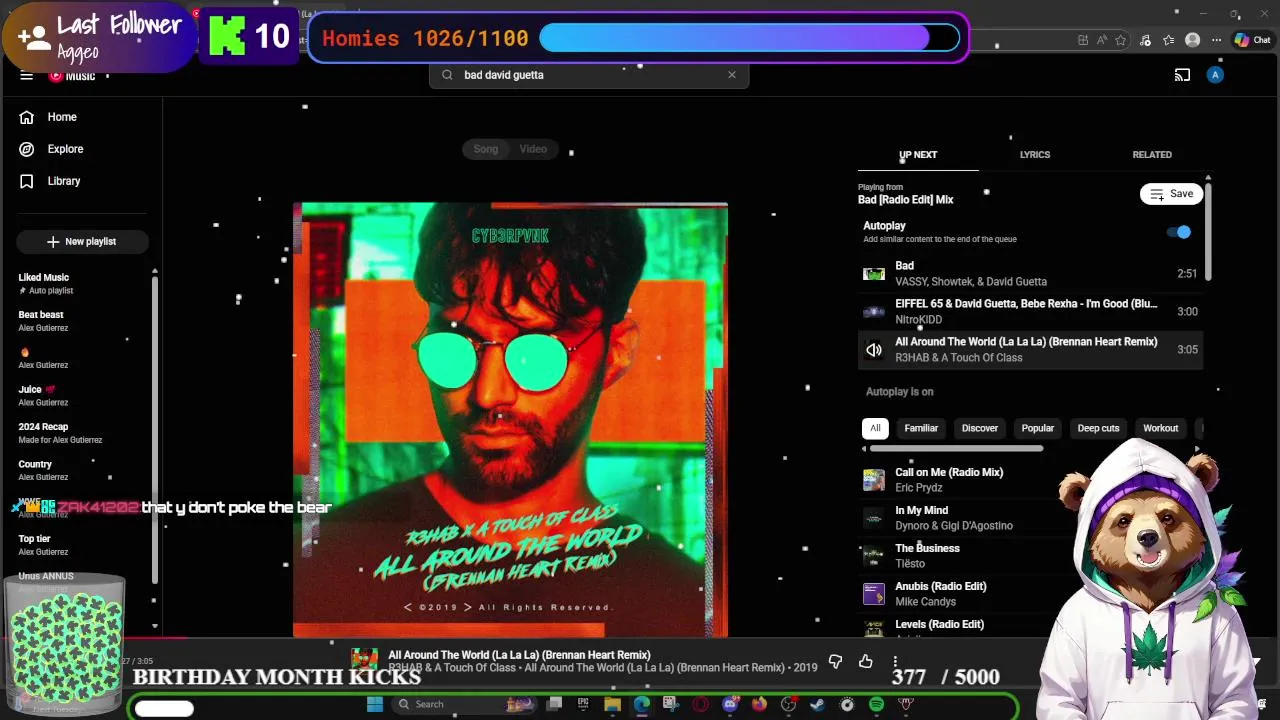Open Edge profile icon

coord(1192,40)
